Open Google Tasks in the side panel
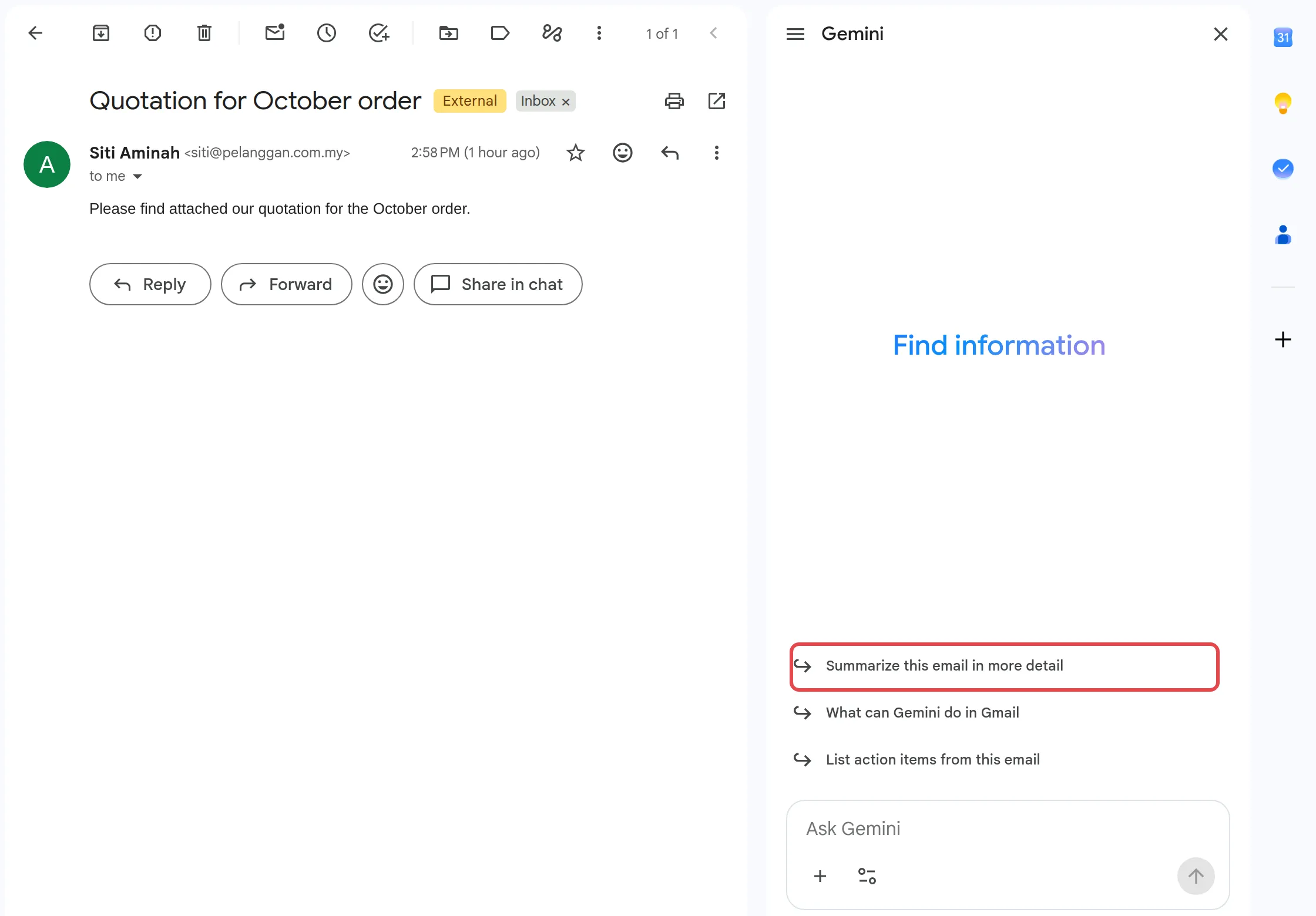Screen dimensions: 1316x916 [1283, 169]
